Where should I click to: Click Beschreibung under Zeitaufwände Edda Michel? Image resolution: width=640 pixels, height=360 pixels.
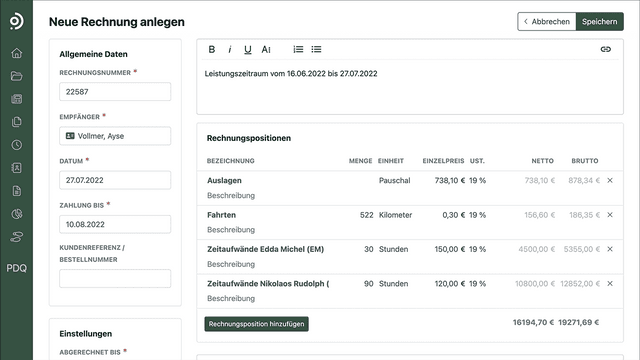(x=231, y=264)
